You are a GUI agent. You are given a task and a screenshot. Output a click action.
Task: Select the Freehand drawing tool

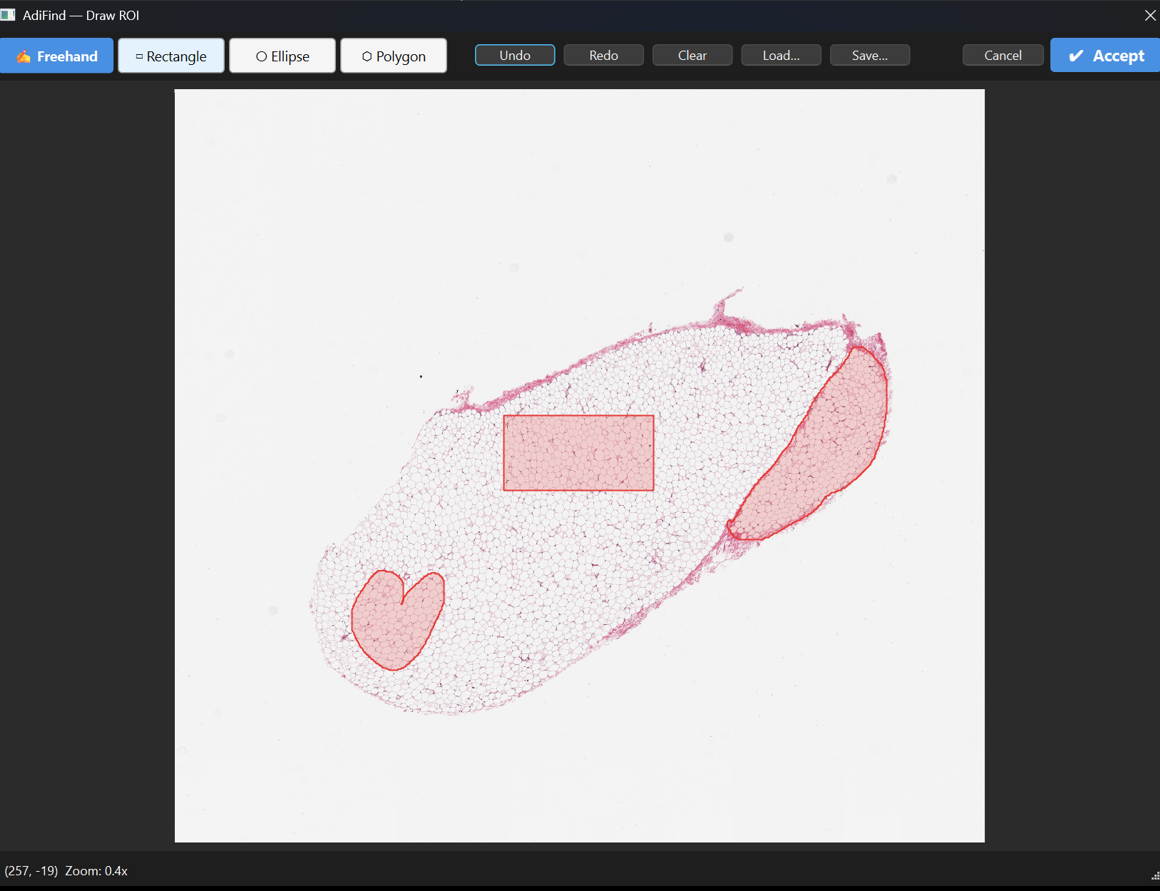57,56
